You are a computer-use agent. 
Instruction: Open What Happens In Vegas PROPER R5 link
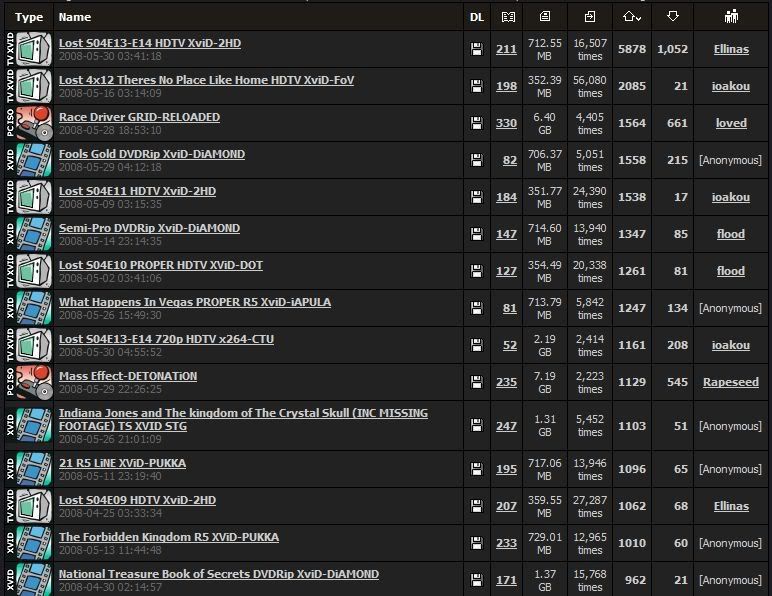[x=194, y=302]
